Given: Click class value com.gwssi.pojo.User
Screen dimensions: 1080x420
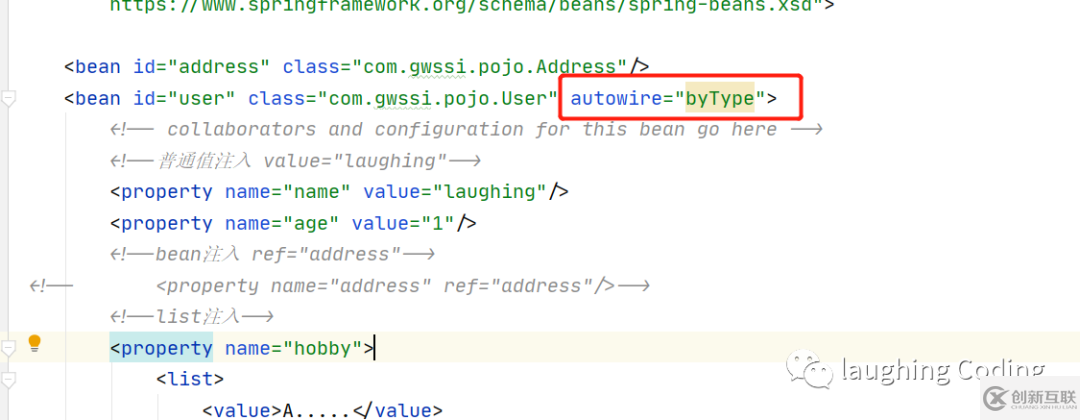Looking at the screenshot, I should click(437, 98).
